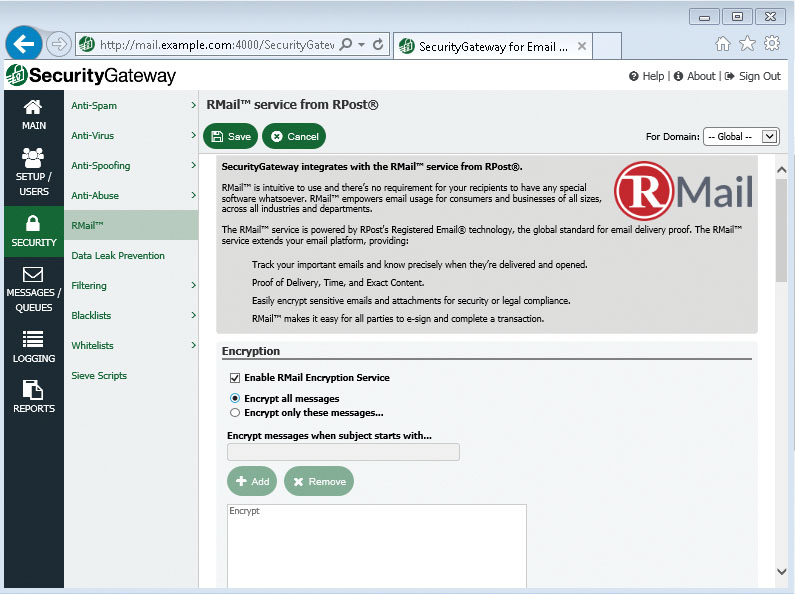Click the Help question mark icon
Image resolution: width=795 pixels, height=594 pixels.
(633, 76)
